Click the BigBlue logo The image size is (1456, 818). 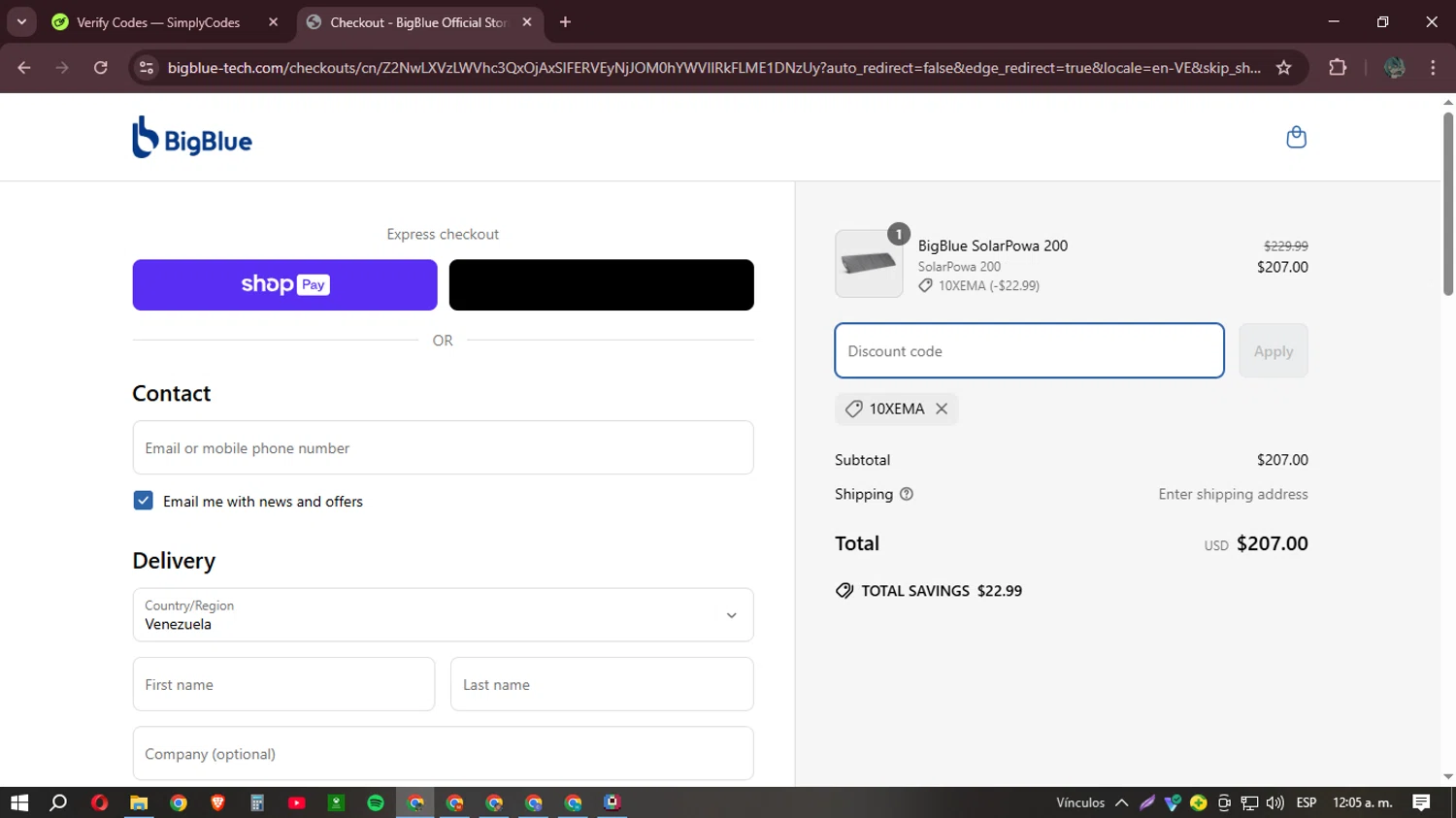click(x=192, y=137)
